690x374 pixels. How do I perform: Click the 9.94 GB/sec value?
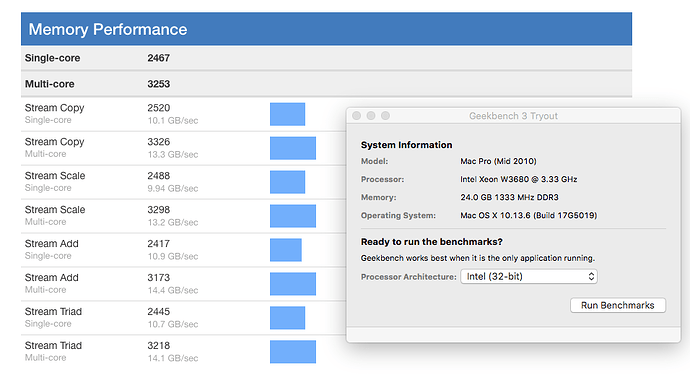click(172, 188)
